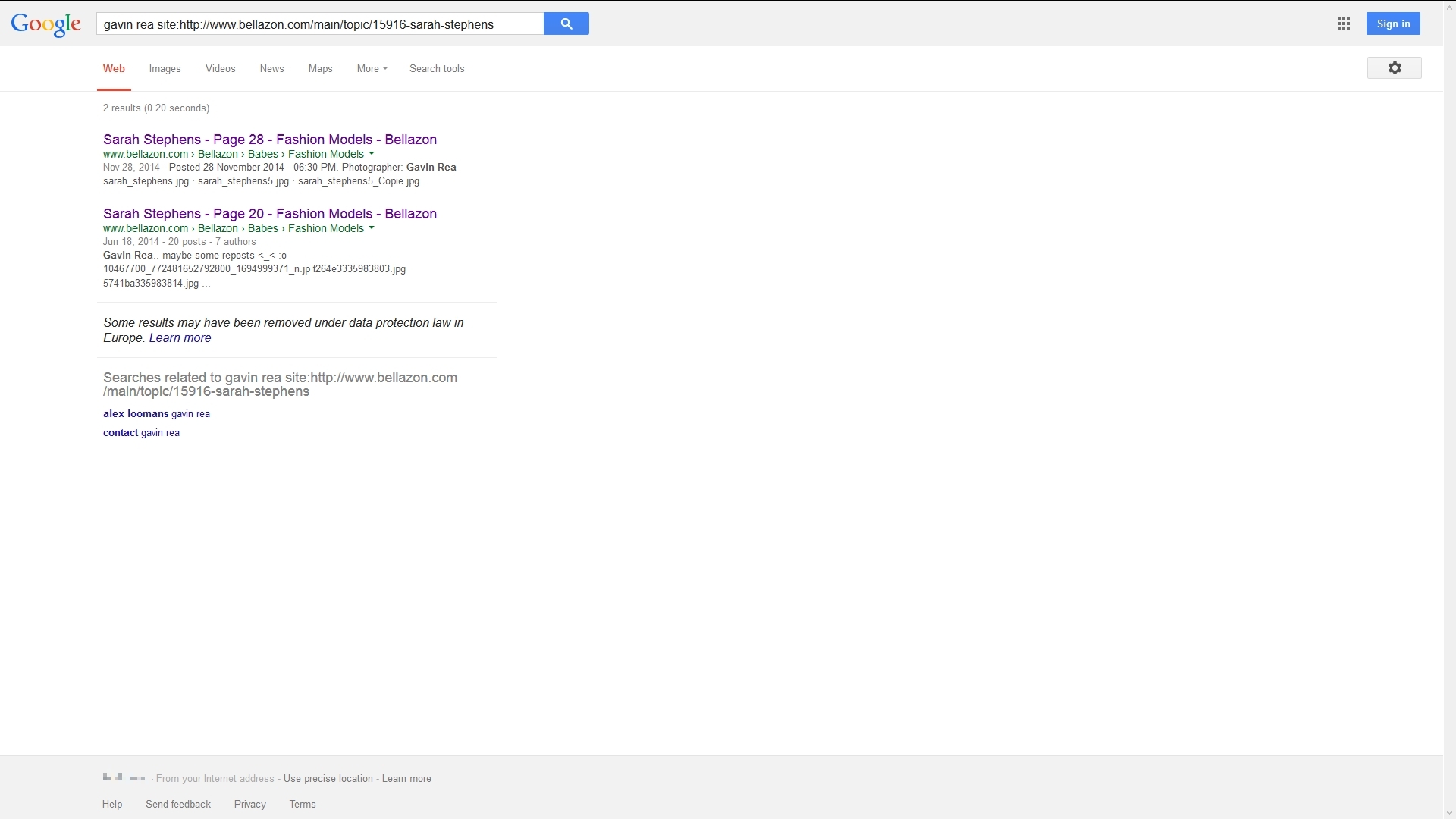Open the News tab
1456x819 pixels.
271,68
